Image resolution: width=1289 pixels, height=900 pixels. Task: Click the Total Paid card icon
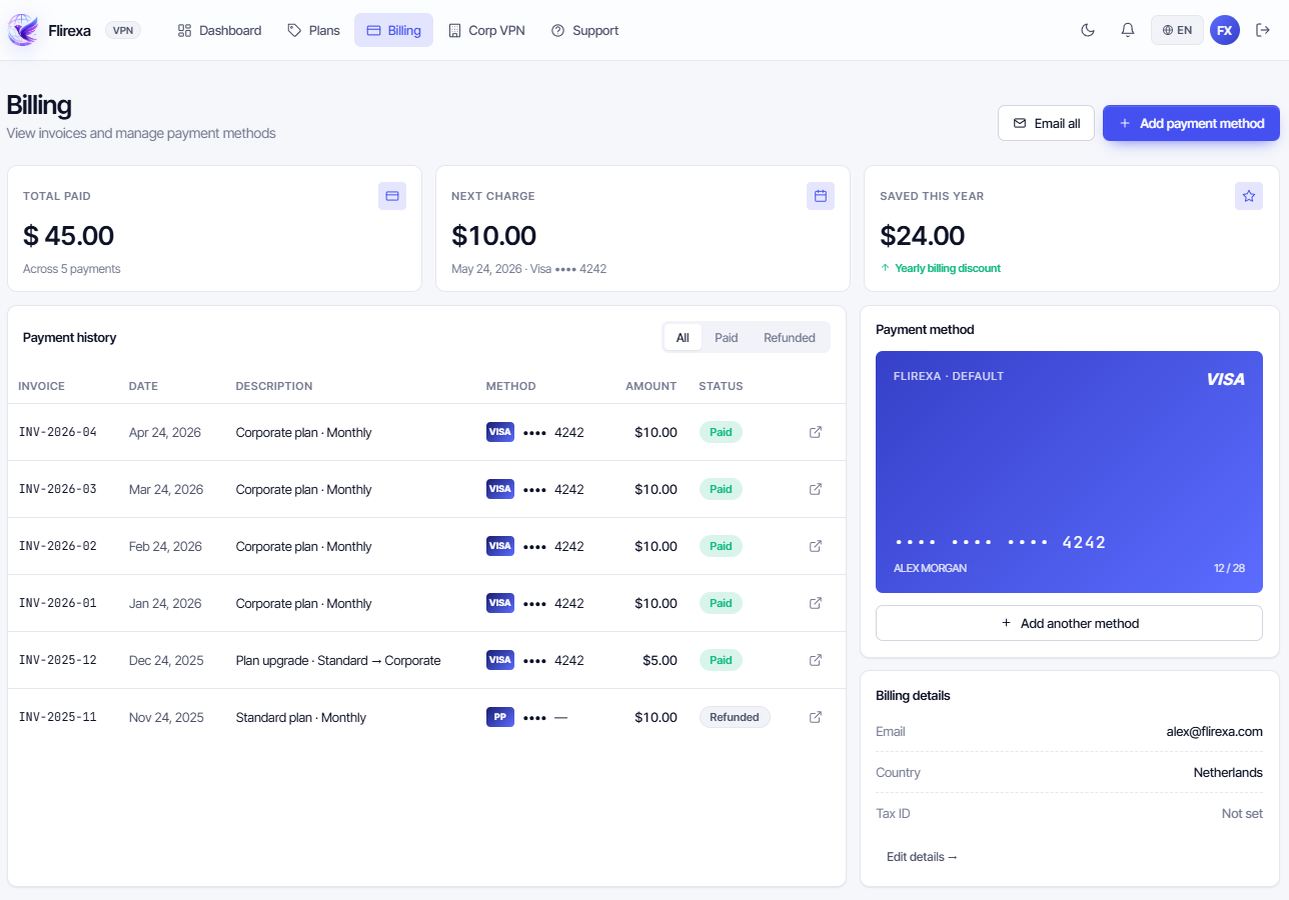(392, 196)
